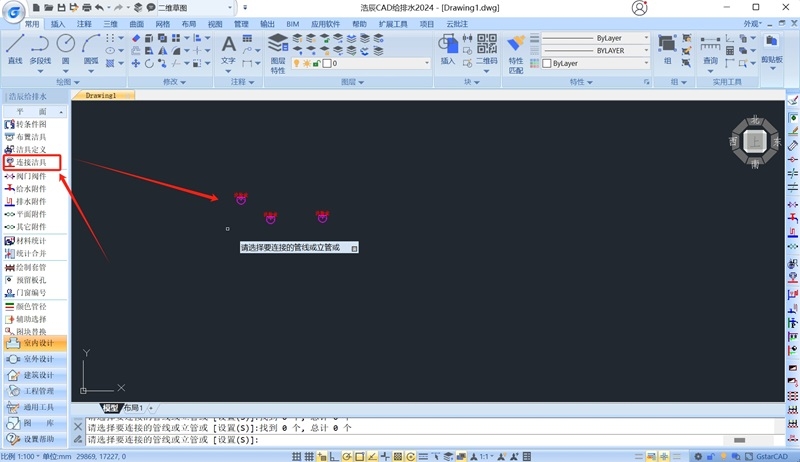This screenshot has width=800, height=462.
Task: Collapse the 平面 sidebar header
Action: [35, 111]
